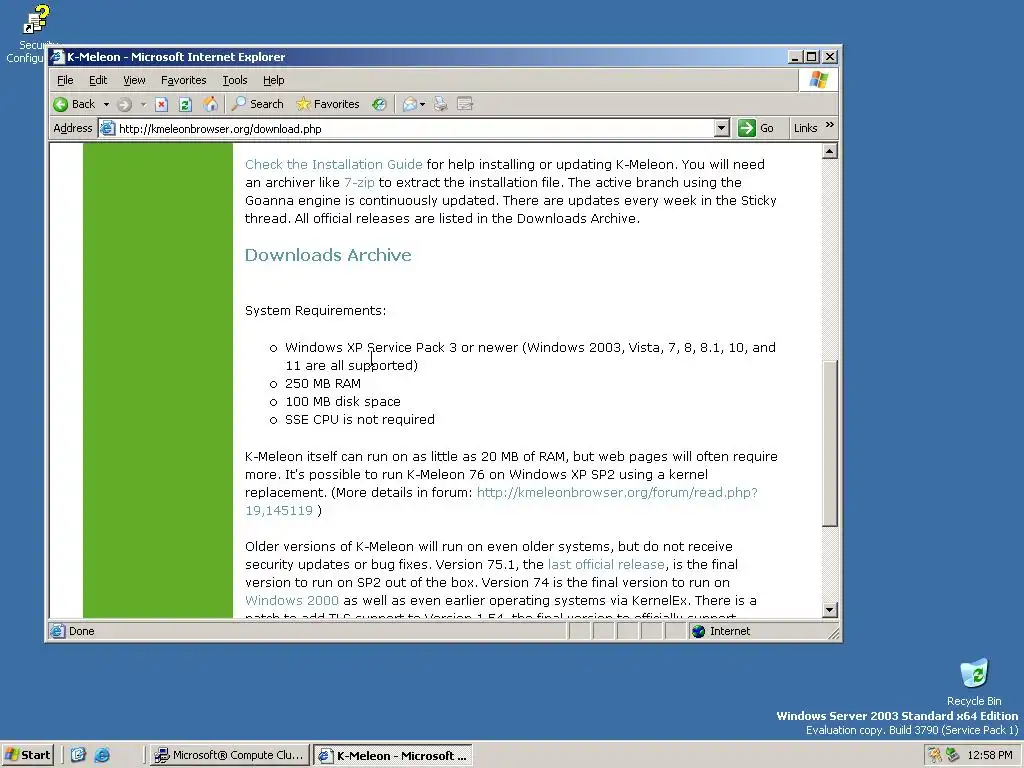Screen dimensions: 1024x768
Task: Click the '250 MB RAM' list item
Action: tap(323, 383)
